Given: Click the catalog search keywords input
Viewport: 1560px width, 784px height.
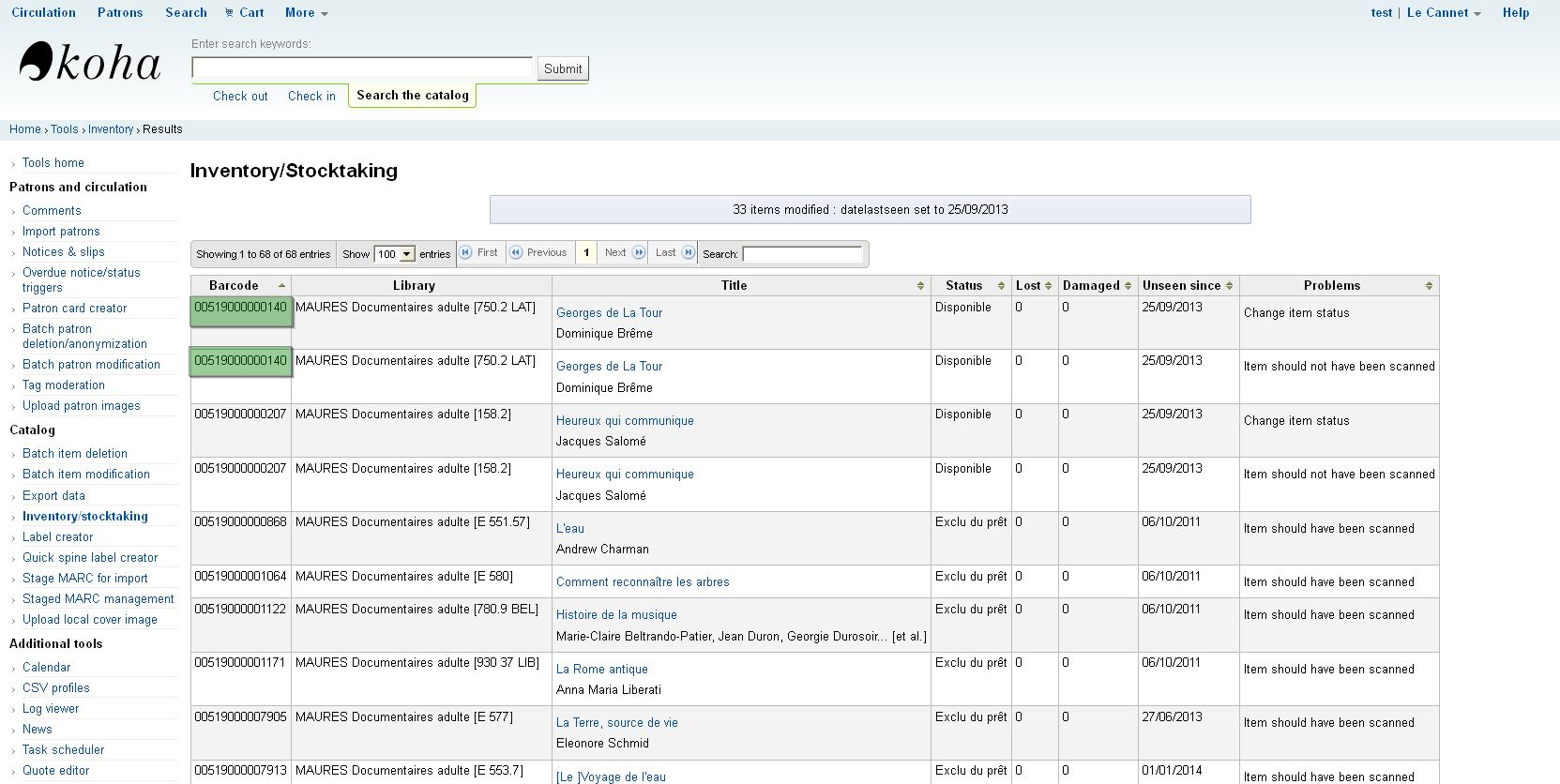Looking at the screenshot, I should [362, 68].
